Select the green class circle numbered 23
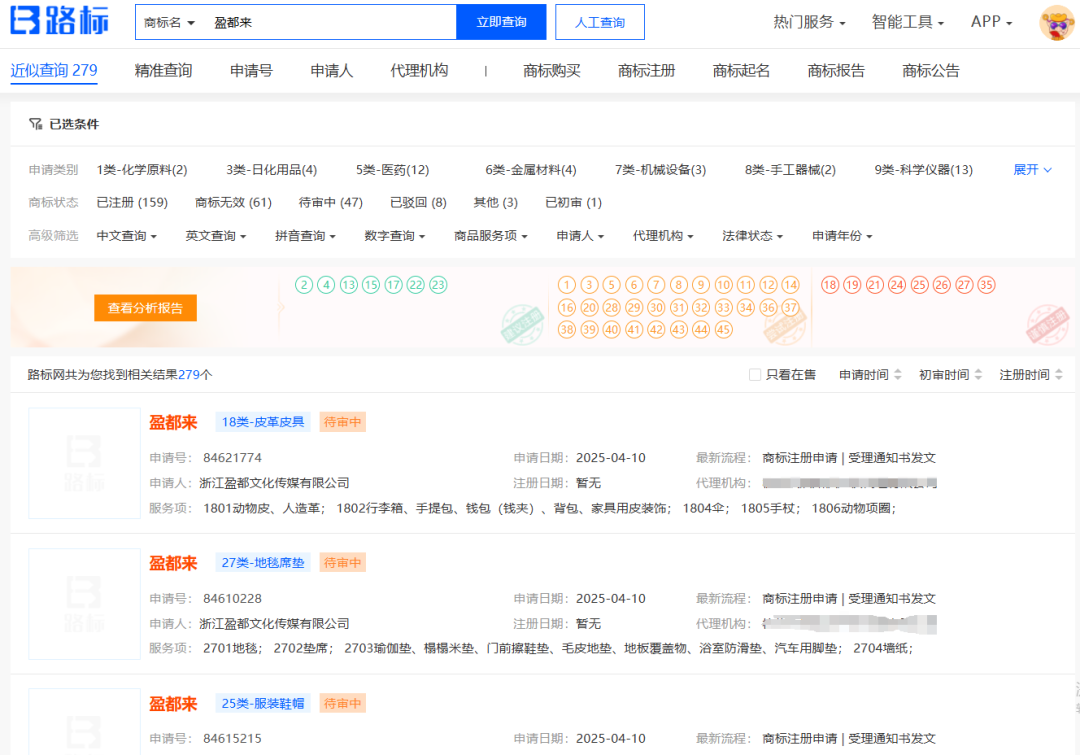1080x755 pixels. coord(438,285)
